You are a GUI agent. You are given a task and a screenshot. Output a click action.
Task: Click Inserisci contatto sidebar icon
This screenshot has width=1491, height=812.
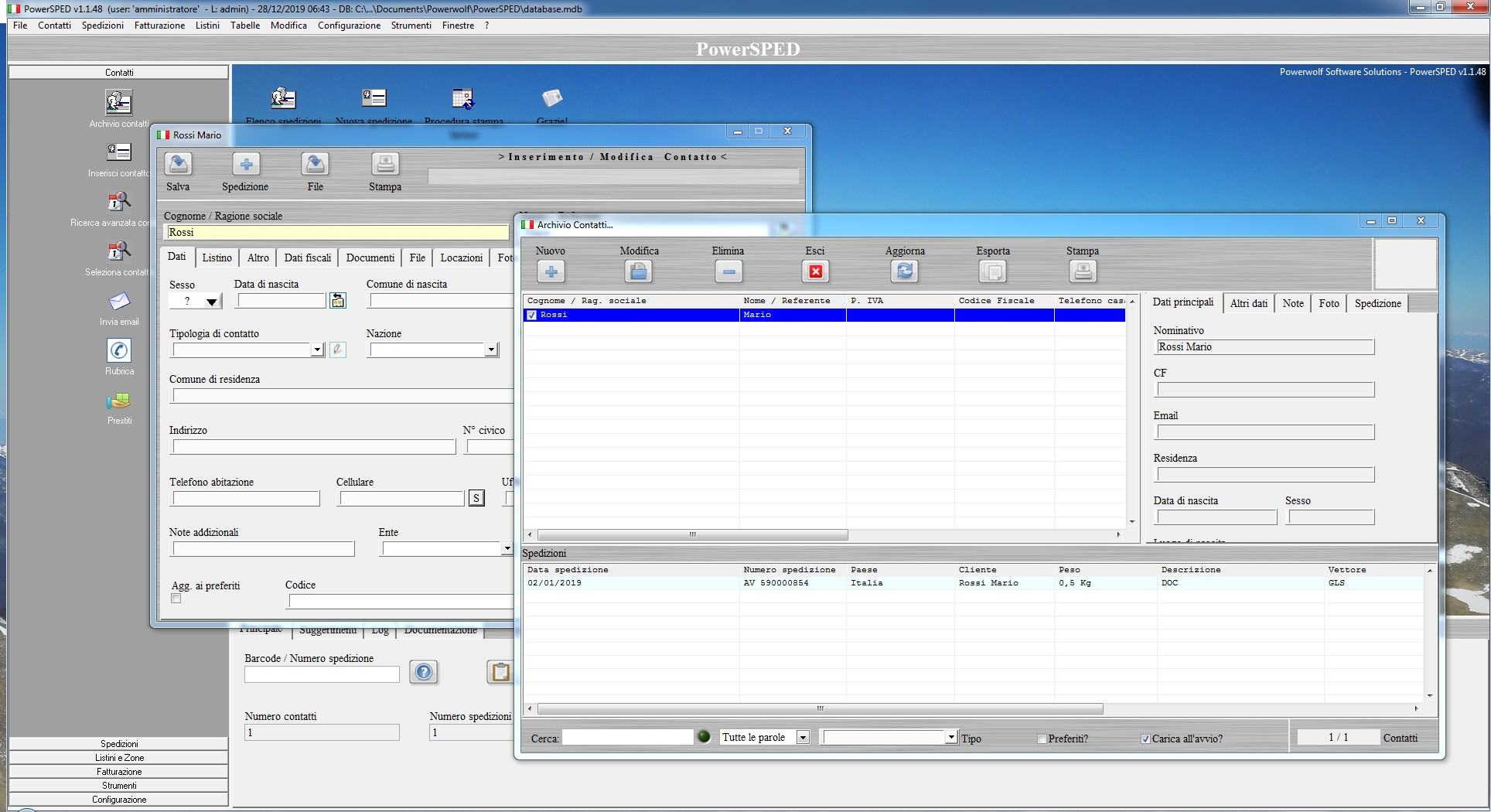coord(119,152)
